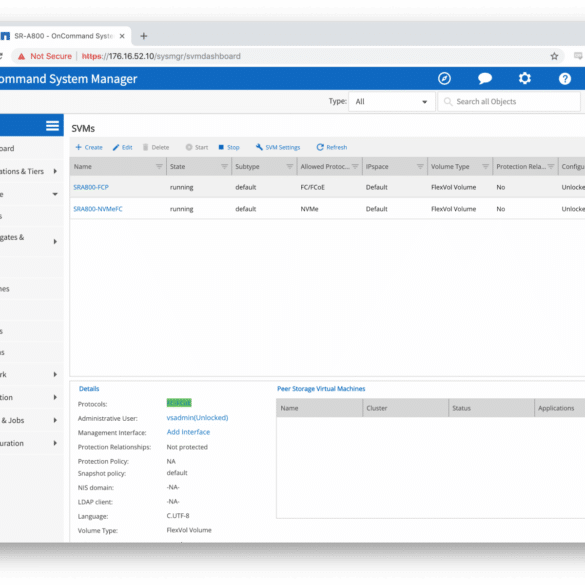Screen dimensions: 585x585
Task: Open filter for Protection Relationship column
Action: pos(551,166)
